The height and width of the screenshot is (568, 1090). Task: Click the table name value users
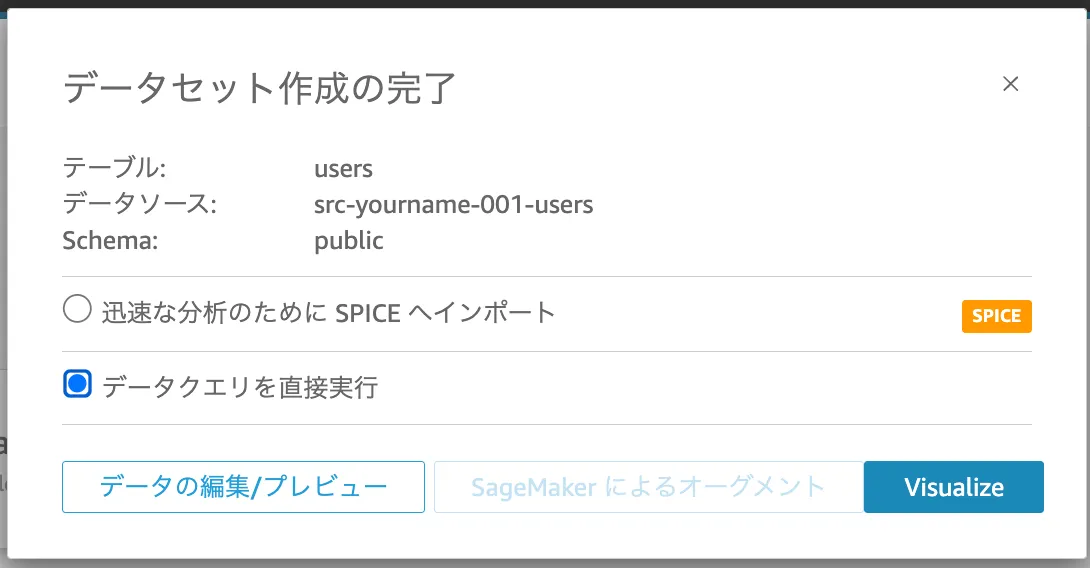tap(343, 168)
